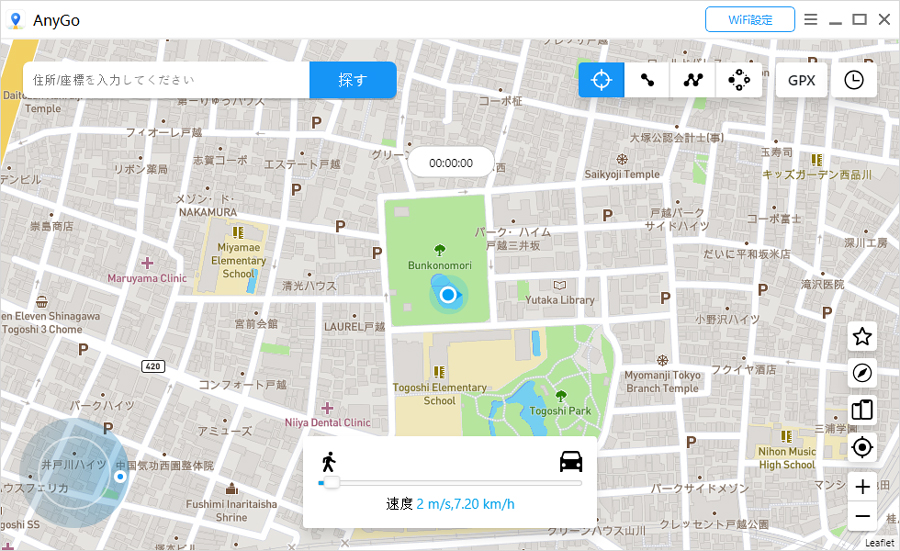
Task: Click the Nihon Music High School marker
Action: coord(786,437)
